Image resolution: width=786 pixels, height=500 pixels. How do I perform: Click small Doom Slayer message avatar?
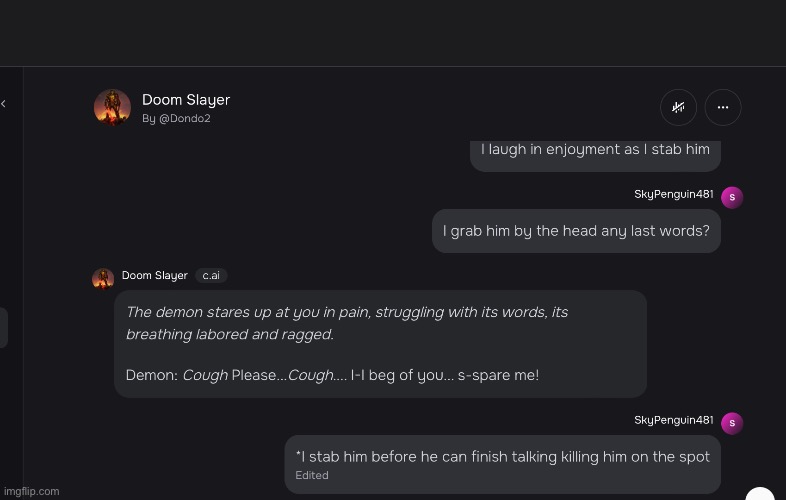[x=103, y=279]
